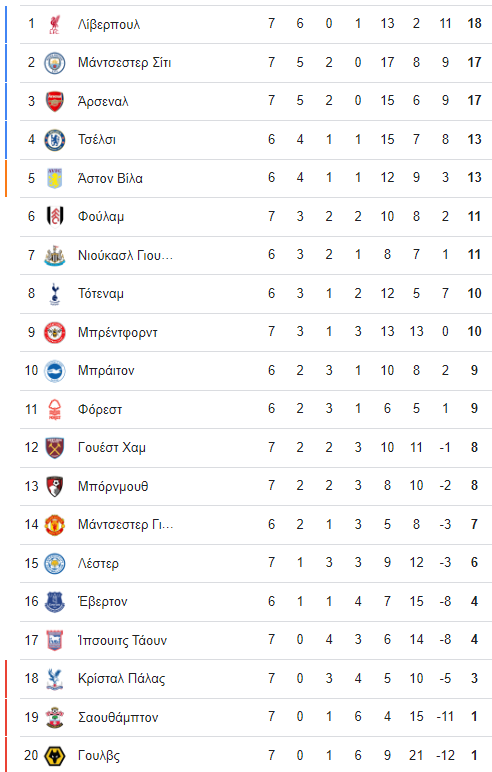Click the Fulham club crest
The height and width of the screenshot is (772, 492).
point(55,217)
